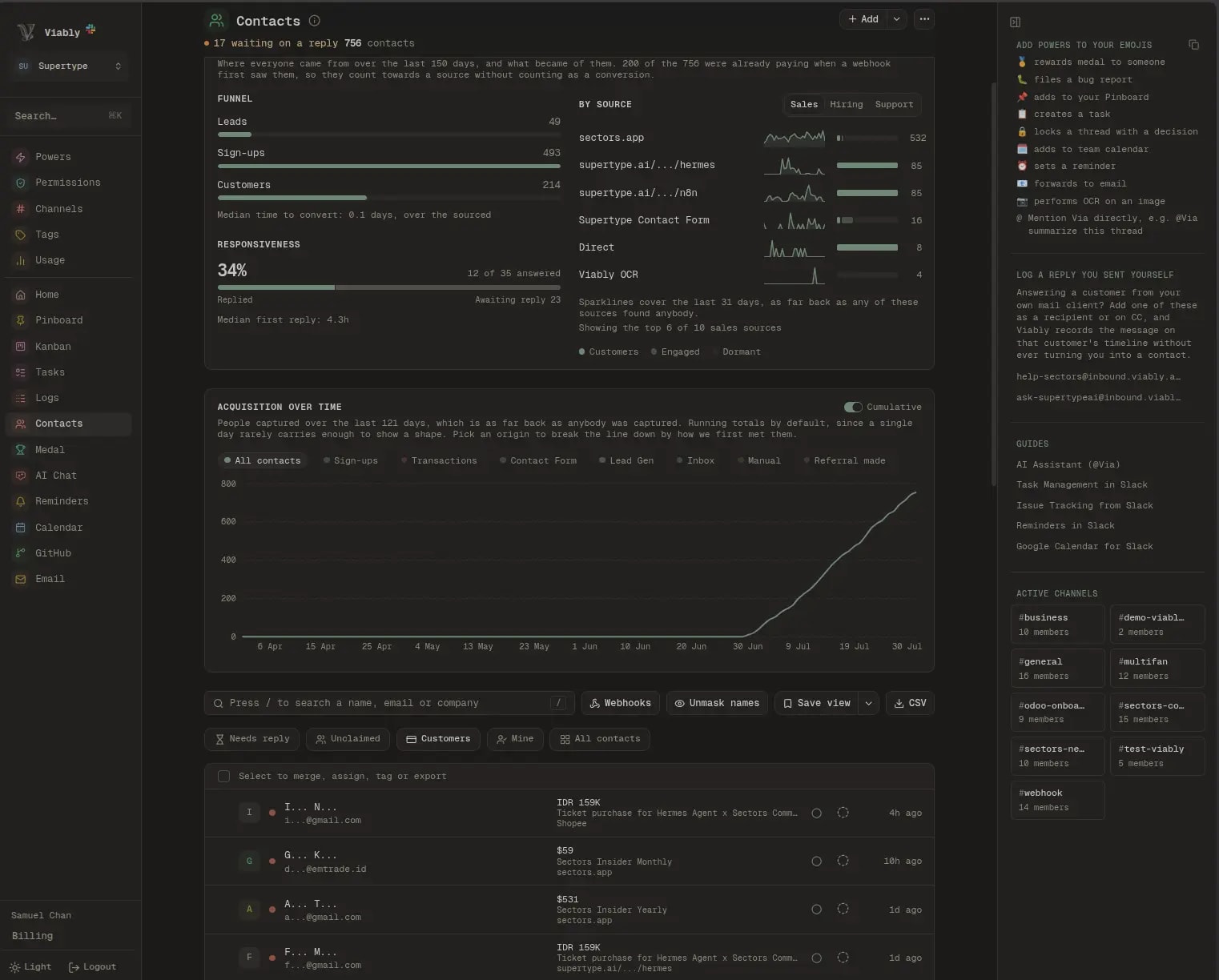Filter chart by Referral made origin
Image resolution: width=1219 pixels, height=980 pixels.
coord(844,461)
